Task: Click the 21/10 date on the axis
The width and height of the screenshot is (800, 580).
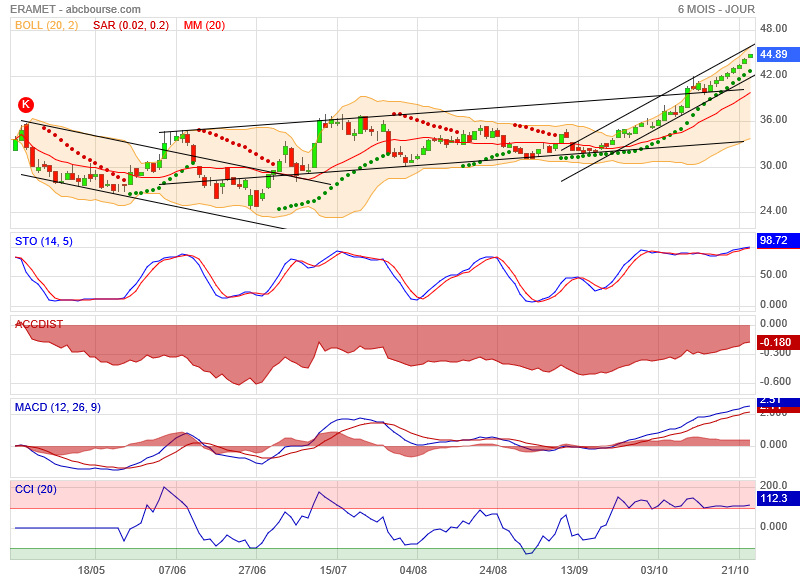Action: pos(735,570)
